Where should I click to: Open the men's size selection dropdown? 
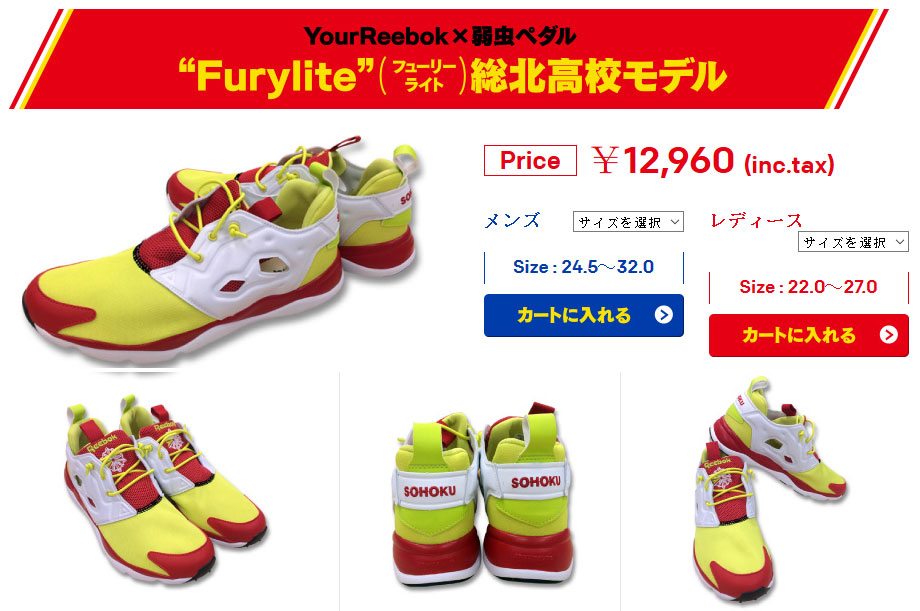point(628,222)
